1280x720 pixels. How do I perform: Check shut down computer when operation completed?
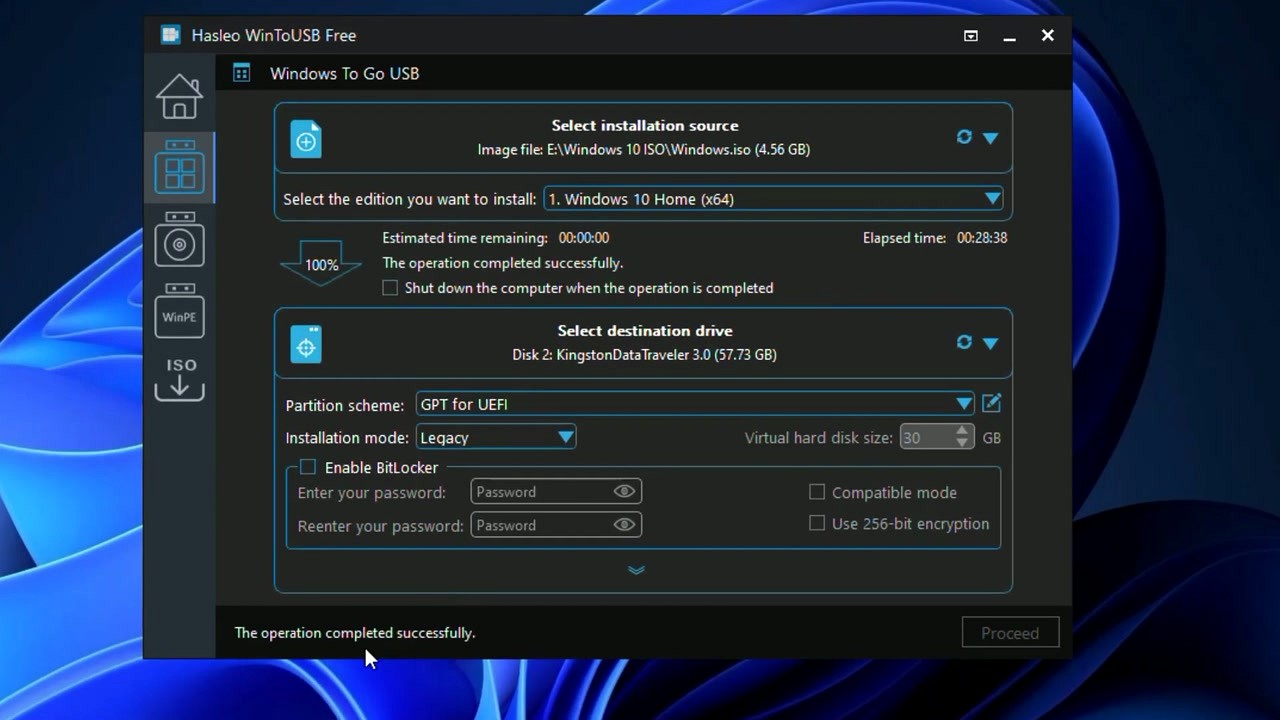(x=390, y=287)
